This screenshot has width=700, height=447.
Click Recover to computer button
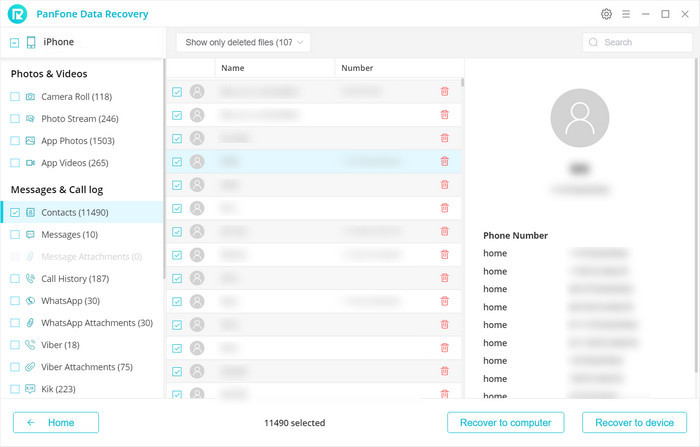505,422
